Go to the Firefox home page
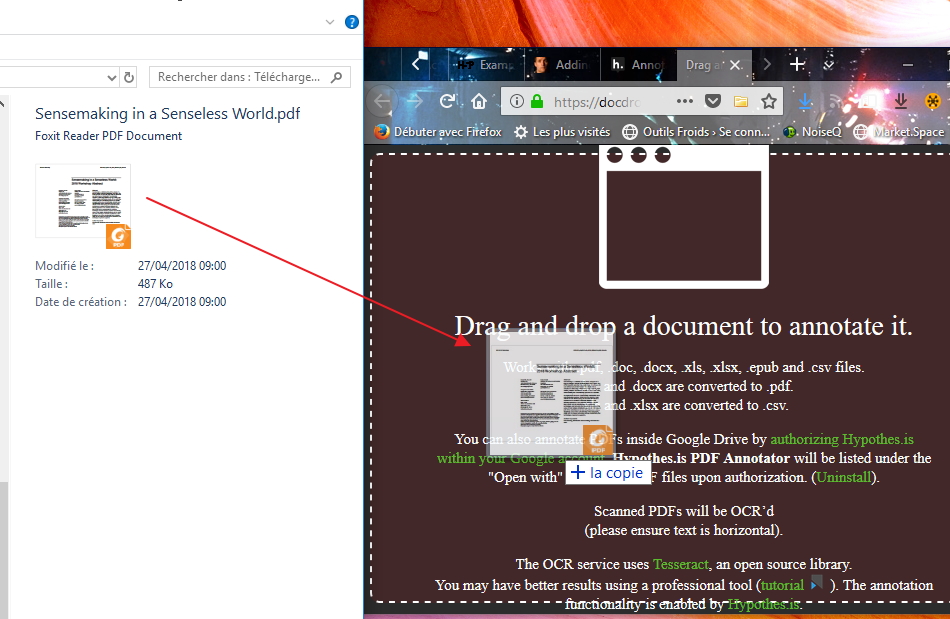 [479, 101]
